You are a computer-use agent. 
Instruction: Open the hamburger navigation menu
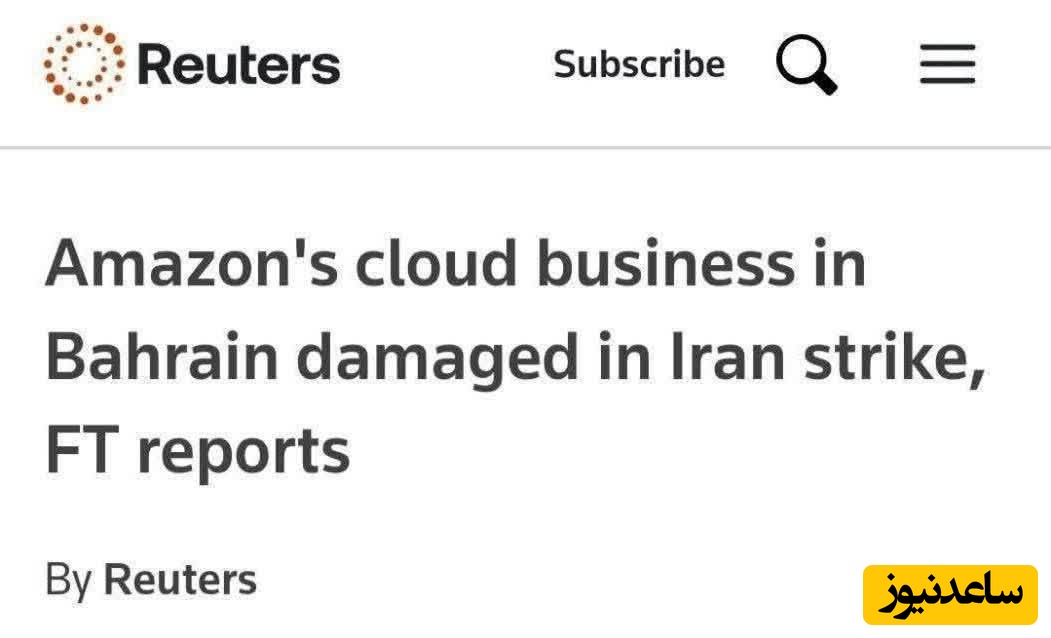pos(947,65)
